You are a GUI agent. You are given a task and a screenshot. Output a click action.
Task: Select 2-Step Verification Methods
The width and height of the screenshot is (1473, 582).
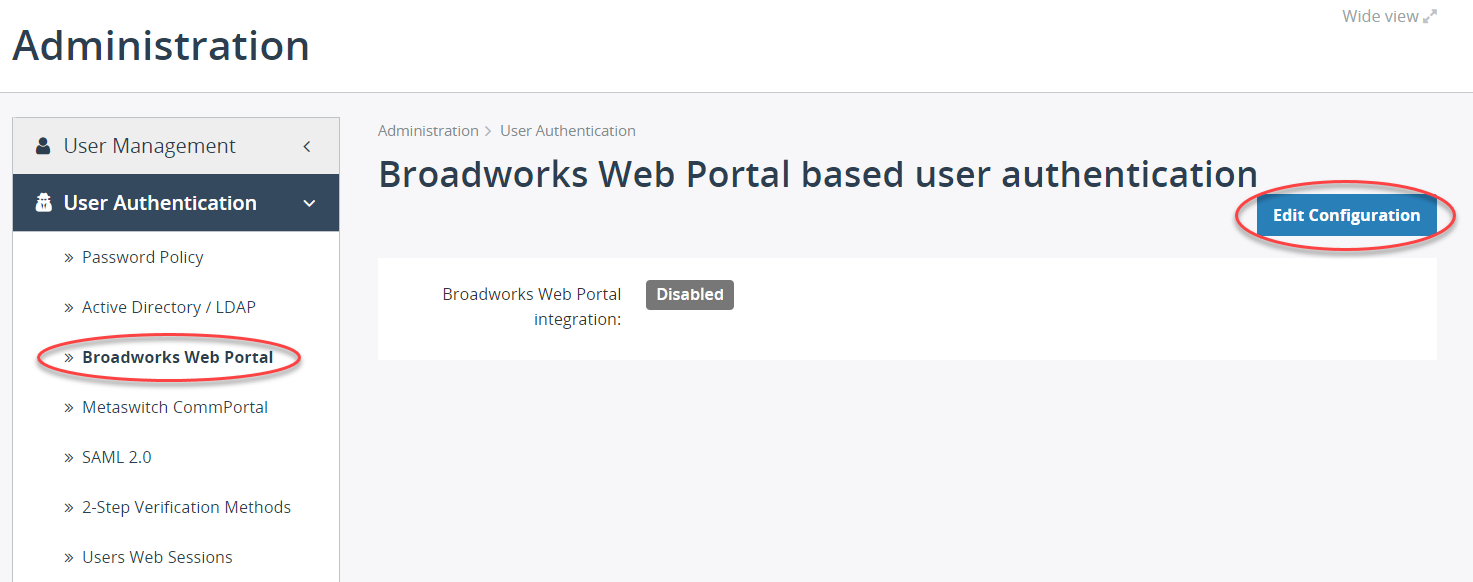(x=186, y=507)
